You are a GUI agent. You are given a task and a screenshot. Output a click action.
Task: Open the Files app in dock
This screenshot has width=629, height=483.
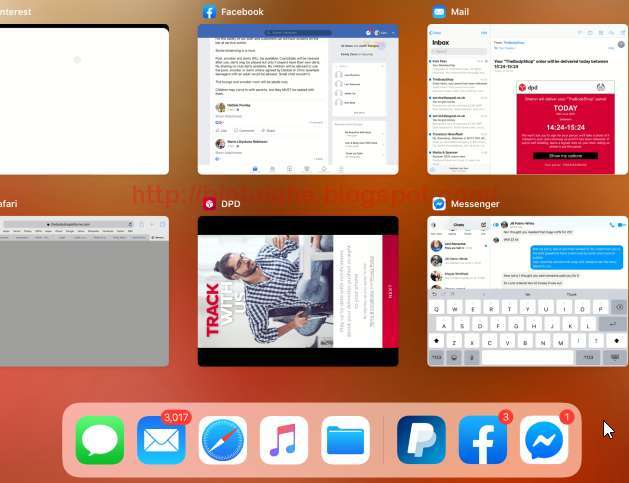point(345,440)
